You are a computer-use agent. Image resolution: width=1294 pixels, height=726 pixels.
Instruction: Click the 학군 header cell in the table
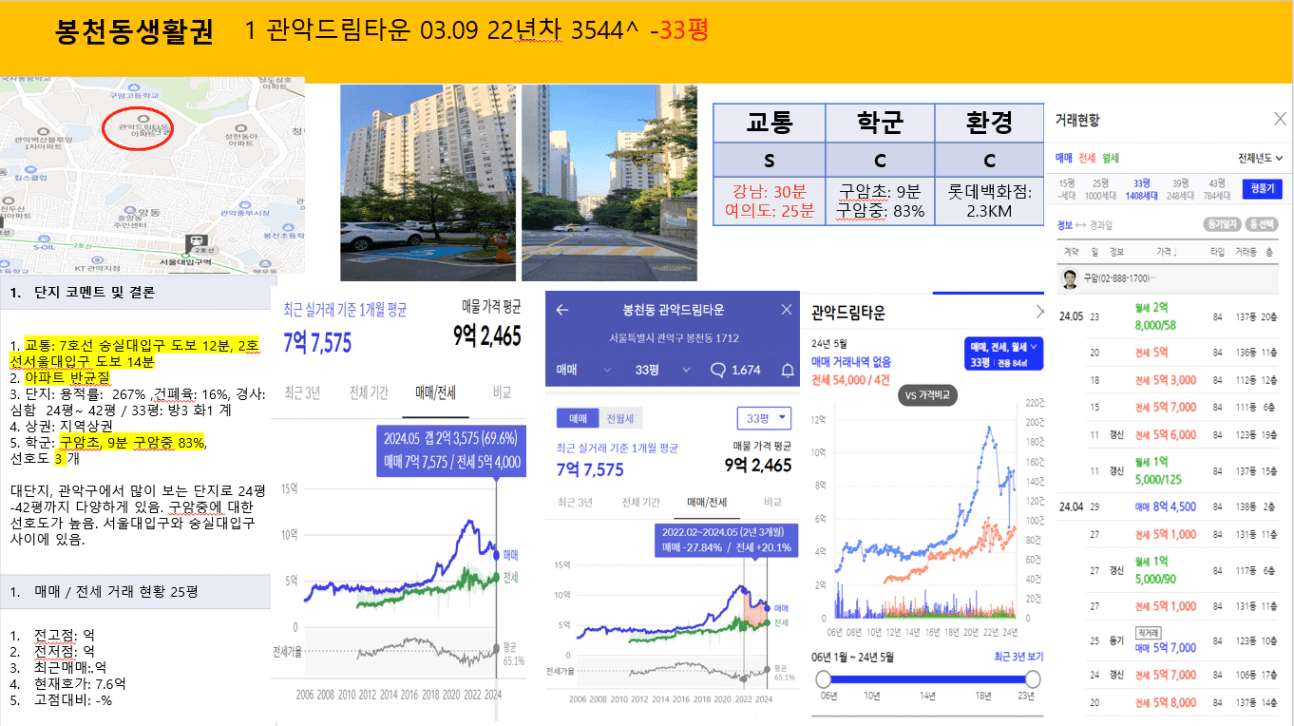[x=880, y=122]
